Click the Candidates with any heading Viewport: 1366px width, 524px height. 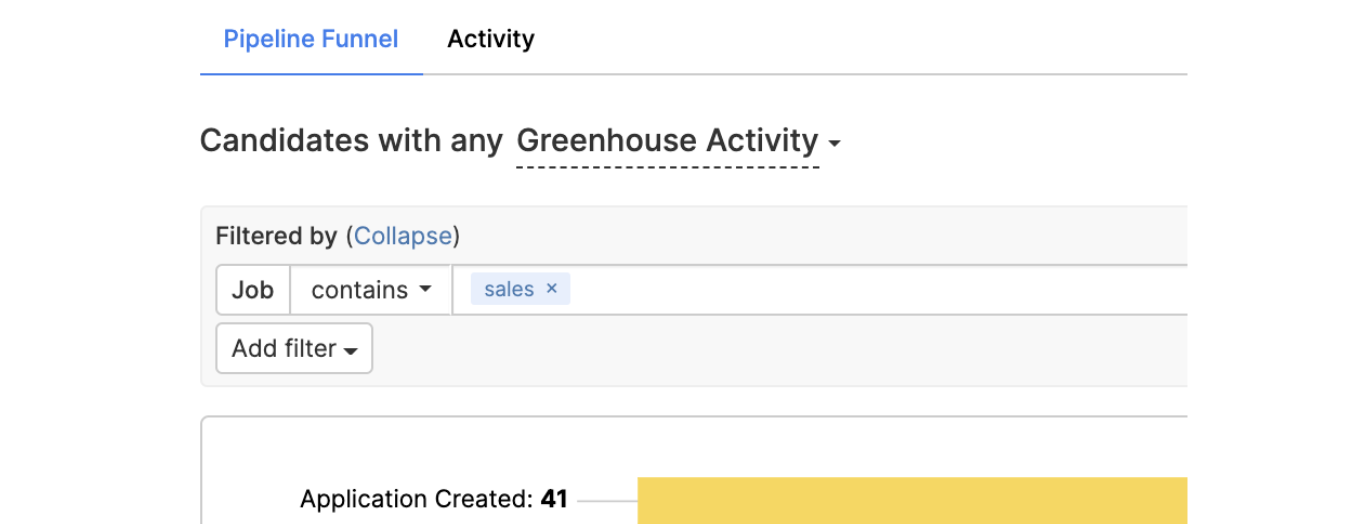351,141
